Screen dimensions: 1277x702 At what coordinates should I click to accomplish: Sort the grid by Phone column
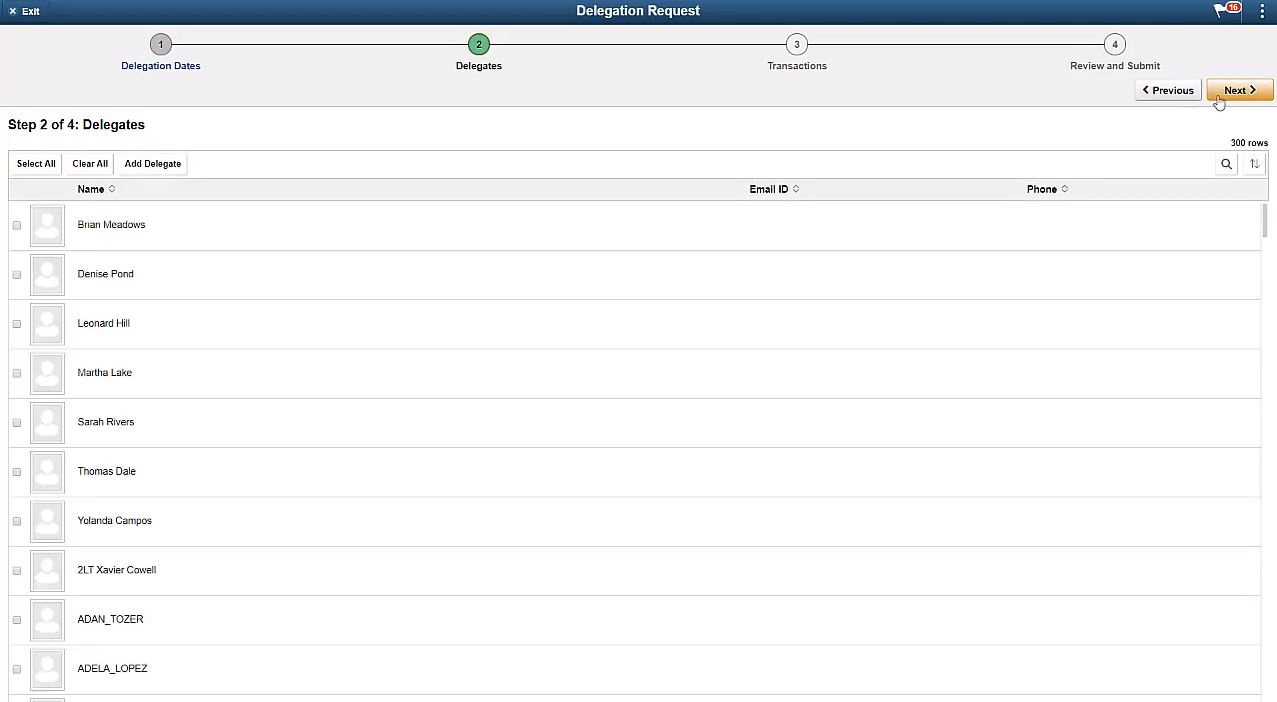(1040, 189)
